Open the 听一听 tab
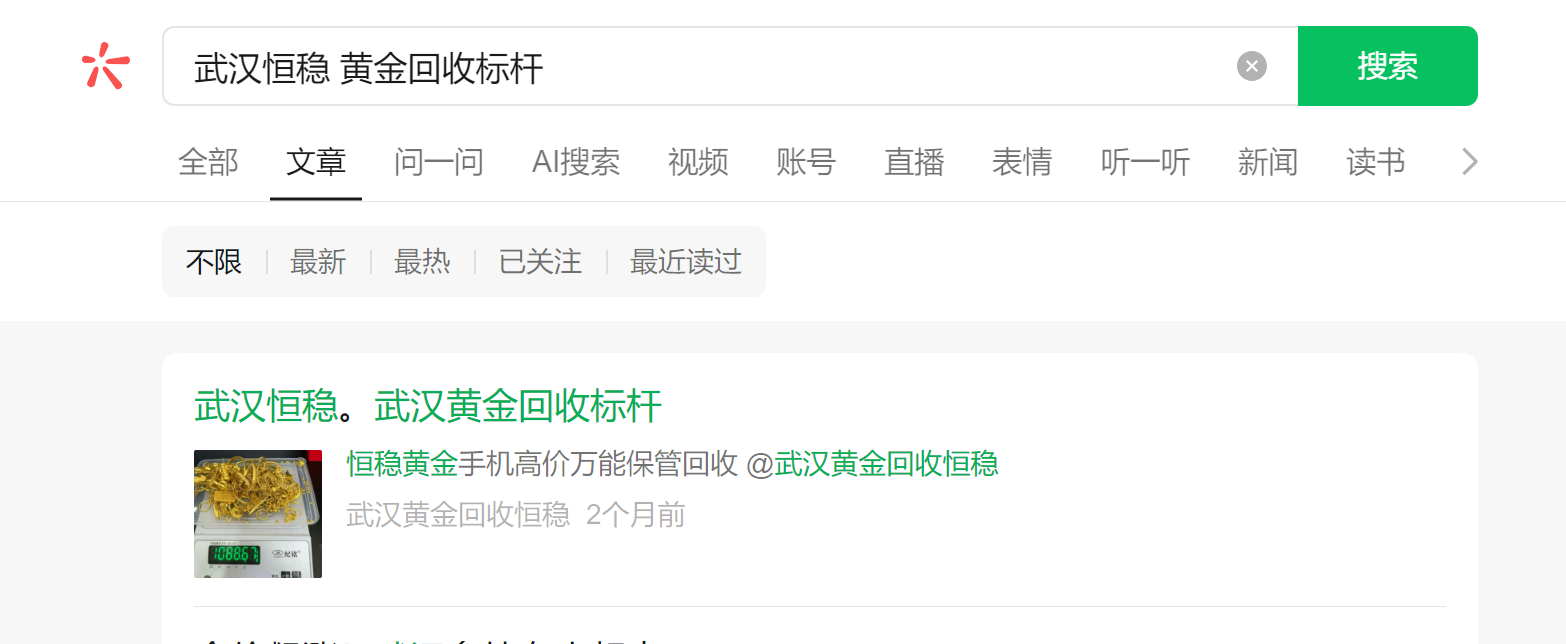This screenshot has width=1566, height=644. 1145,161
